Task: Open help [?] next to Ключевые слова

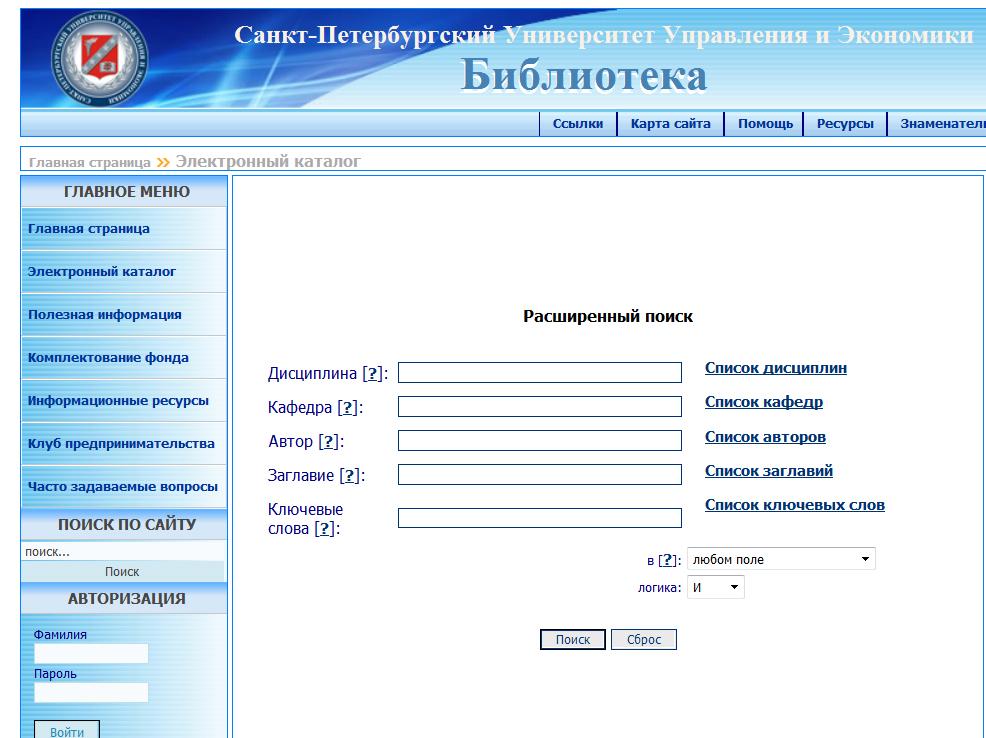Action: point(324,529)
